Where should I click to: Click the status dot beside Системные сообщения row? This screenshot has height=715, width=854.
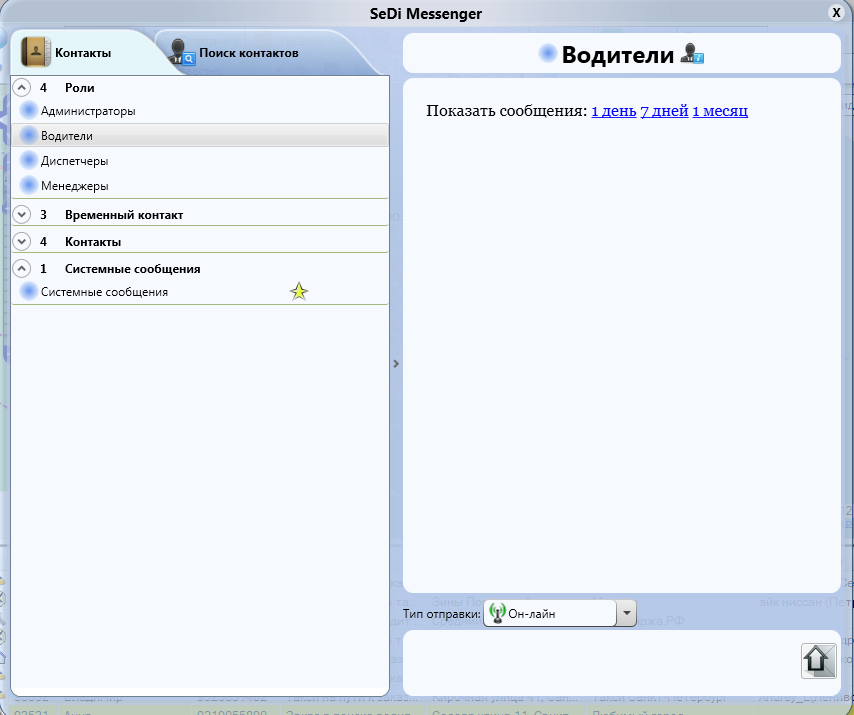pyautogui.click(x=28, y=292)
